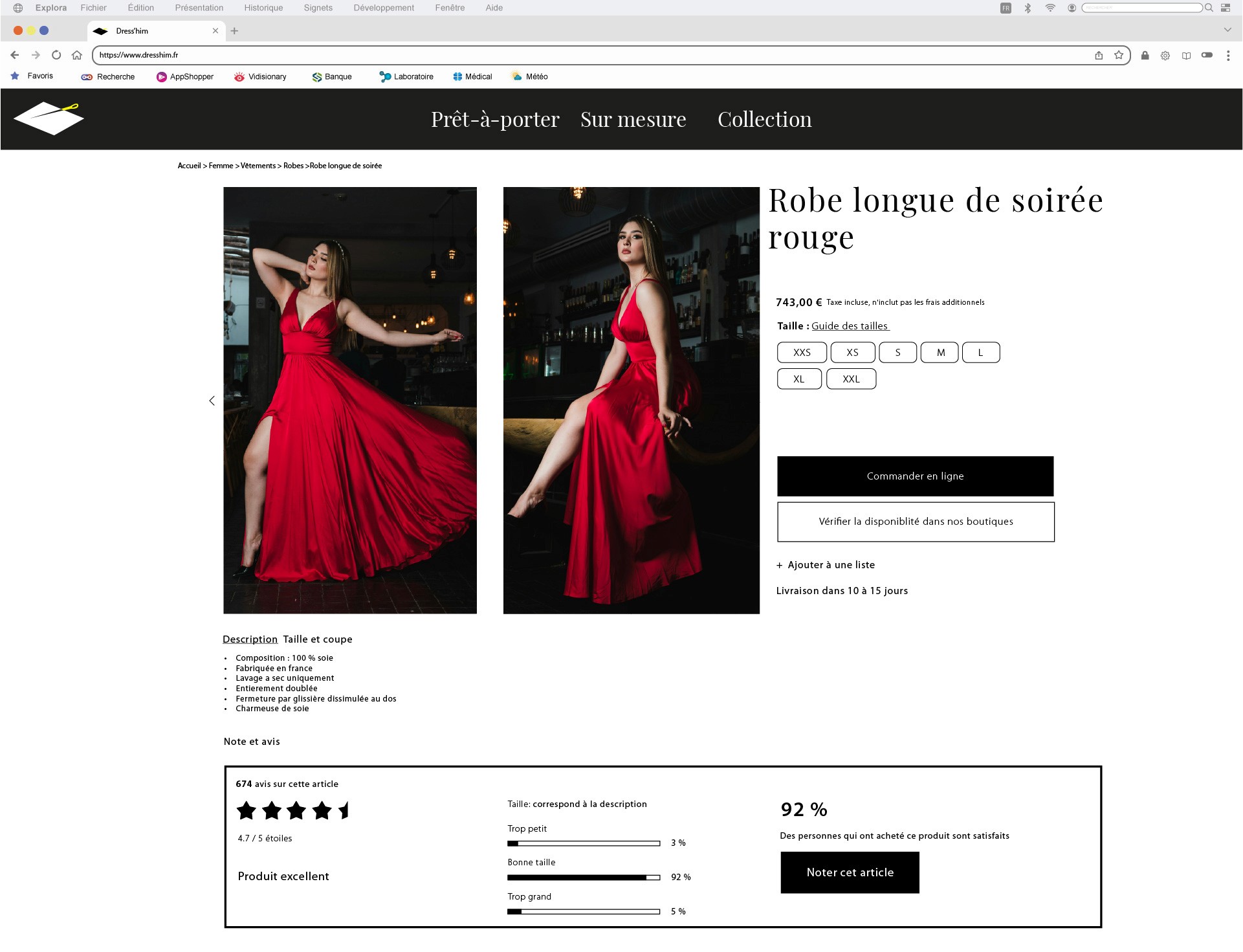Click the red dress seated photo
Screen dimensions: 1243x952
click(x=631, y=401)
